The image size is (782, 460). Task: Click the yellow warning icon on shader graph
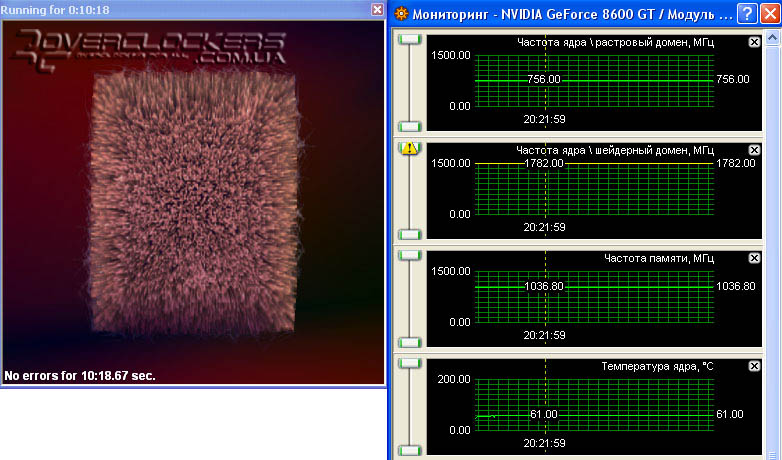409,148
